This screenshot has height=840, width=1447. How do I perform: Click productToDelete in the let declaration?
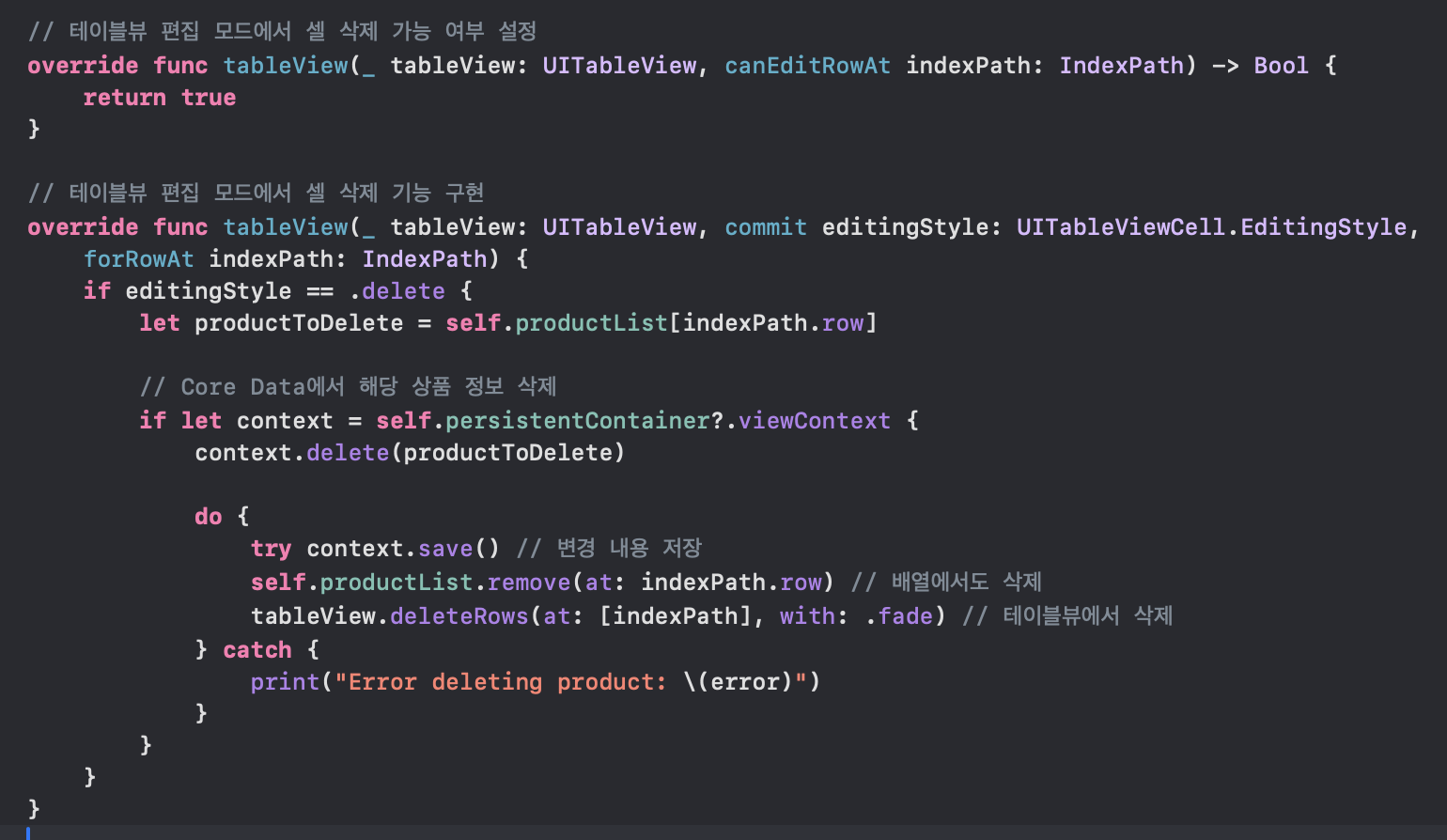[299, 323]
